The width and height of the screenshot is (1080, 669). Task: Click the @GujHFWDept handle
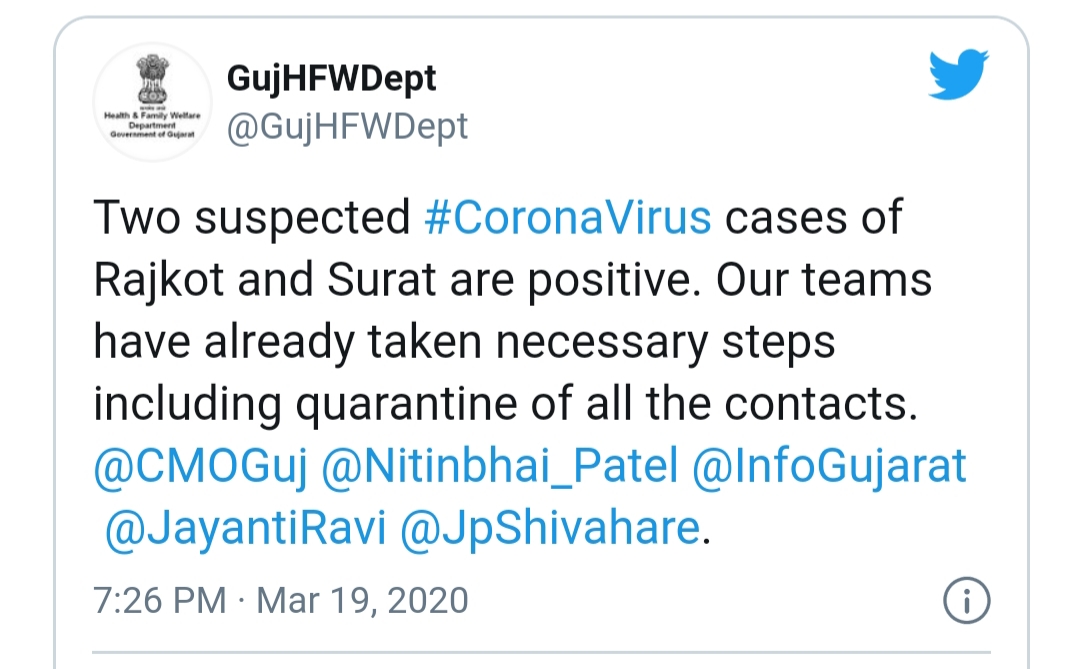pyautogui.click(x=347, y=127)
